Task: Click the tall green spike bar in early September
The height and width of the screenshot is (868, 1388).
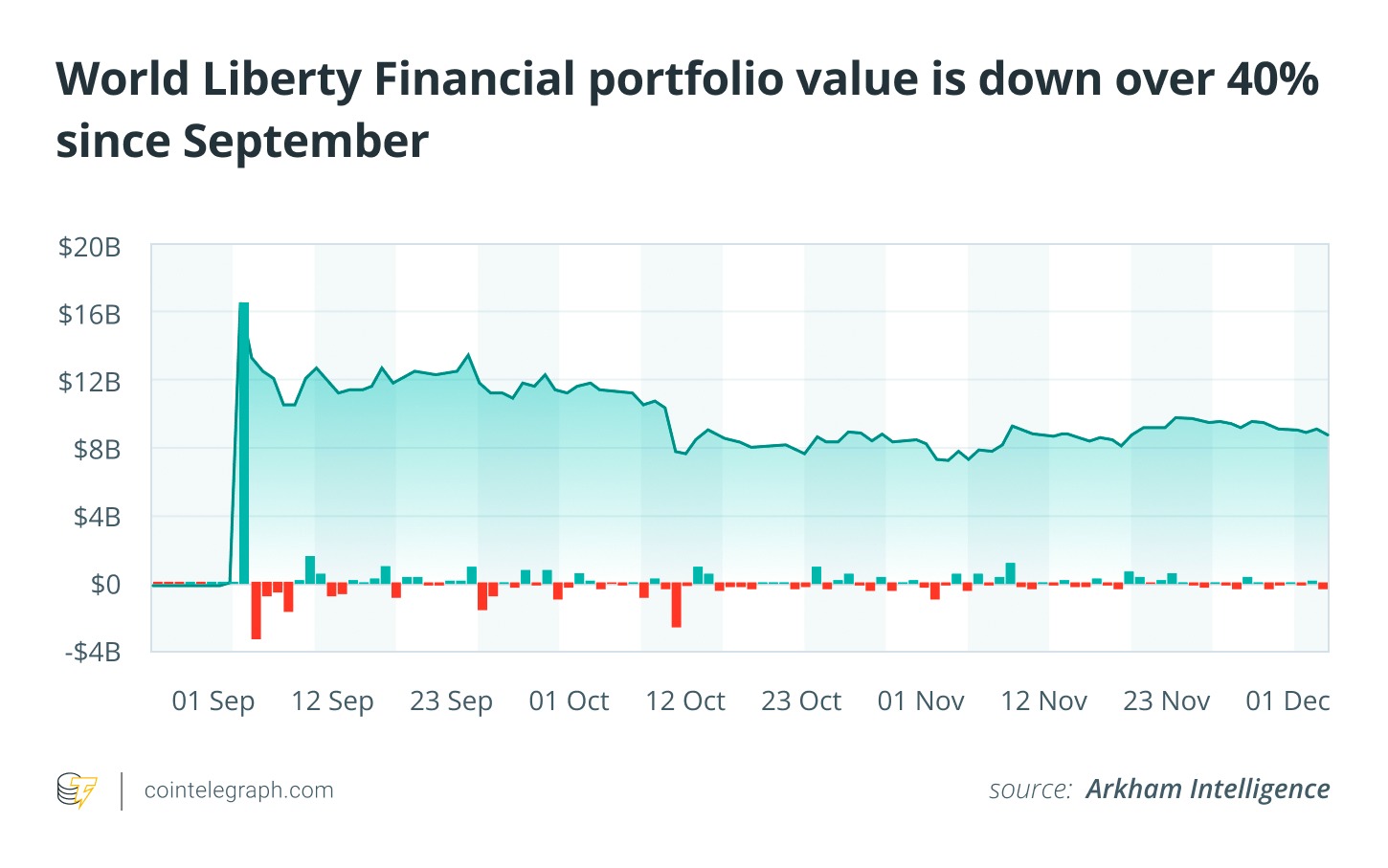Action: tap(244, 440)
